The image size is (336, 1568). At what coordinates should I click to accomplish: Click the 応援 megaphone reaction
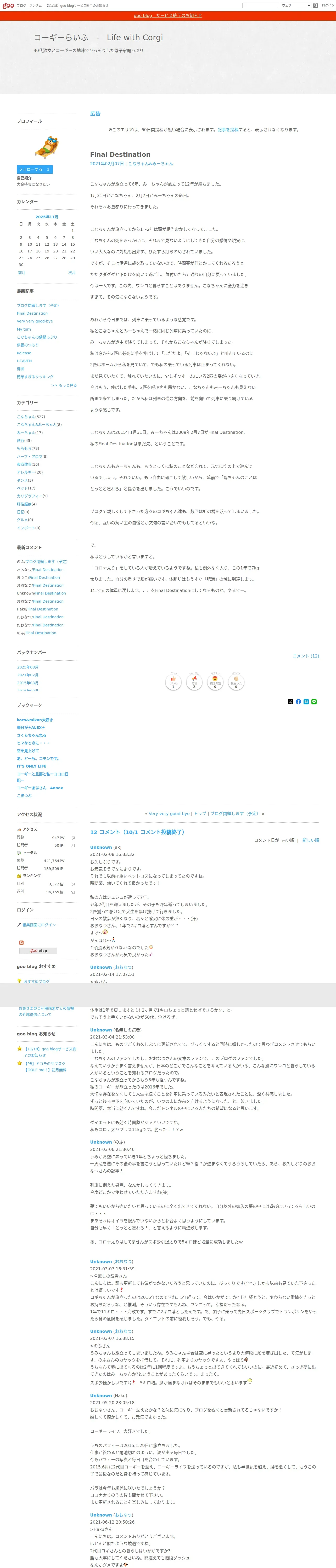click(194, 682)
